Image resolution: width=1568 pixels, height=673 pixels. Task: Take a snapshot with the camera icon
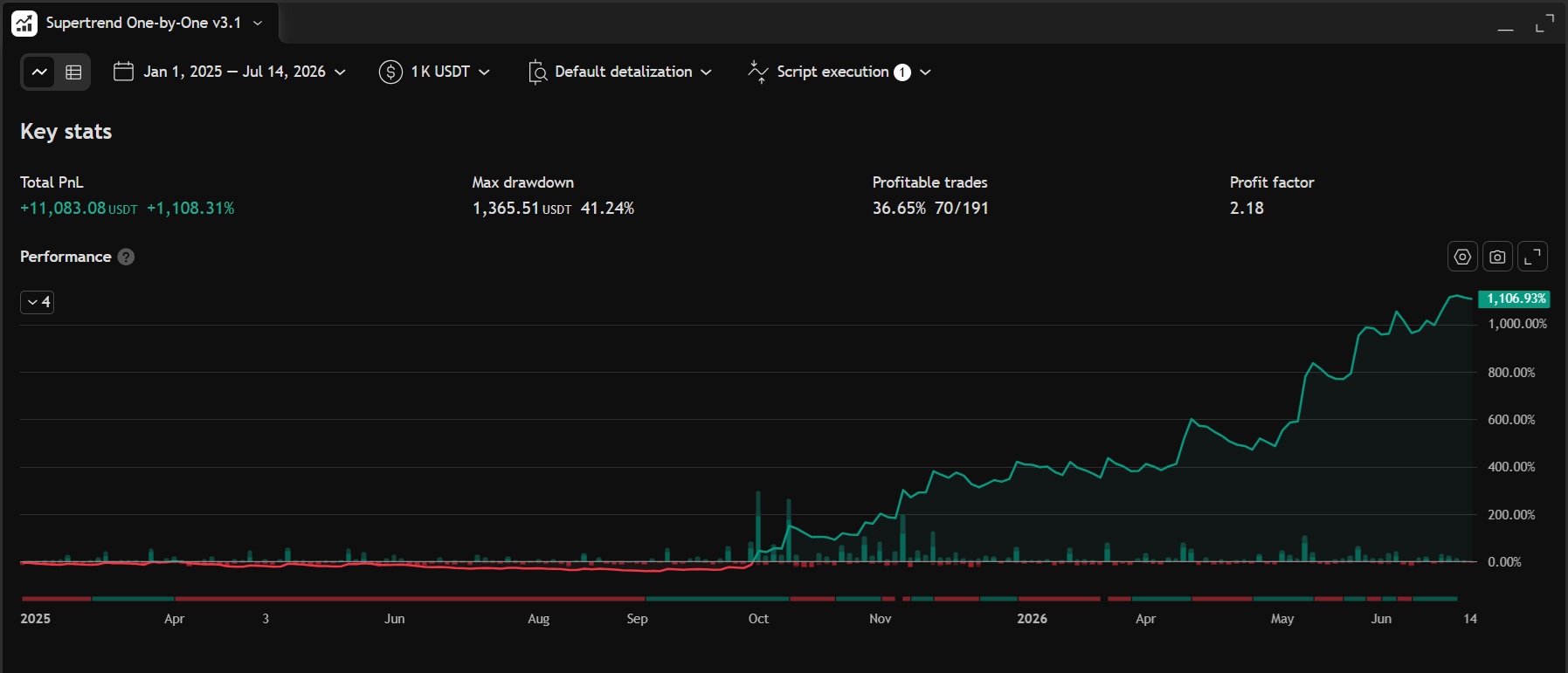coord(1497,257)
